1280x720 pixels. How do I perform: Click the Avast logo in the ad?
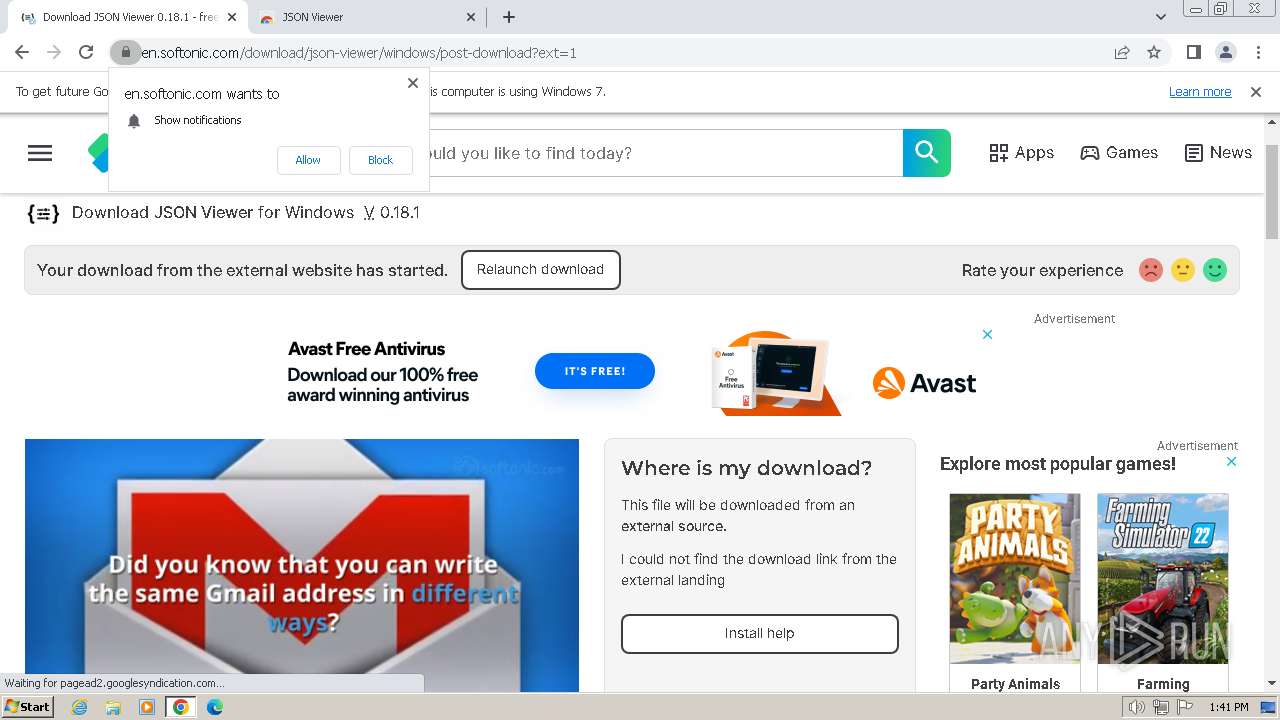click(924, 383)
